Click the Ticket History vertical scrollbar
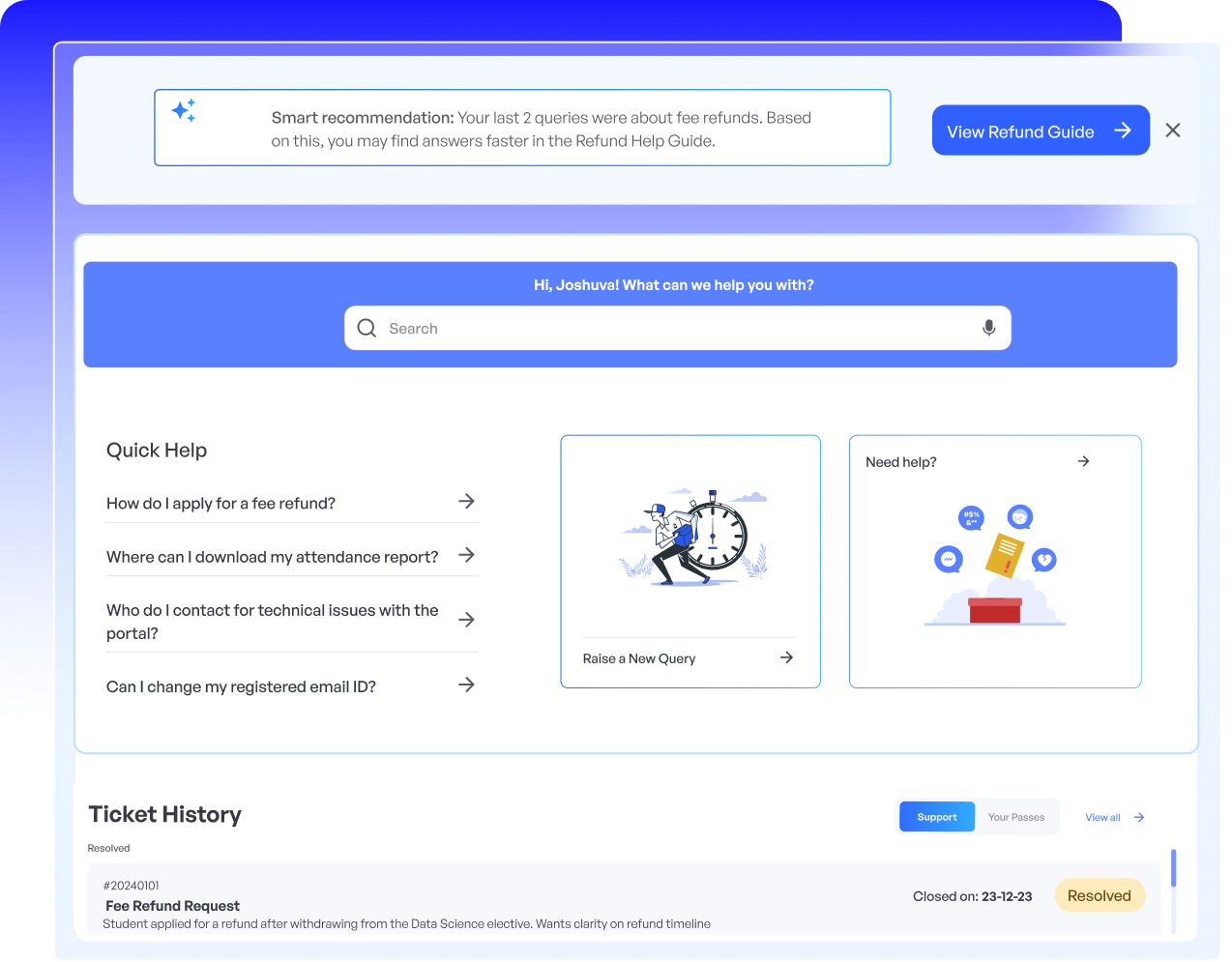The height and width of the screenshot is (962, 1232). 1173,868
